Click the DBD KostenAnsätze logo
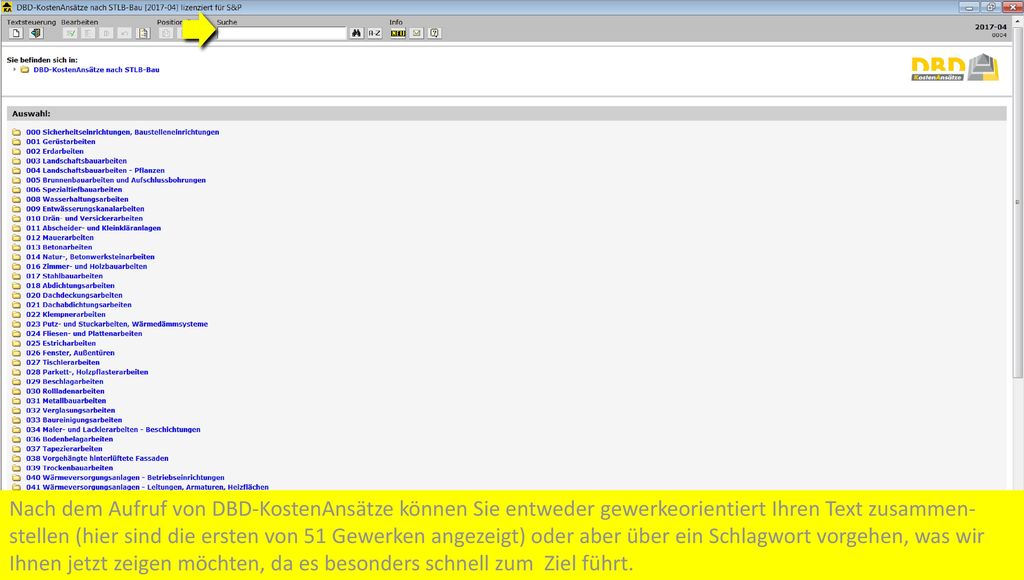 (955, 68)
